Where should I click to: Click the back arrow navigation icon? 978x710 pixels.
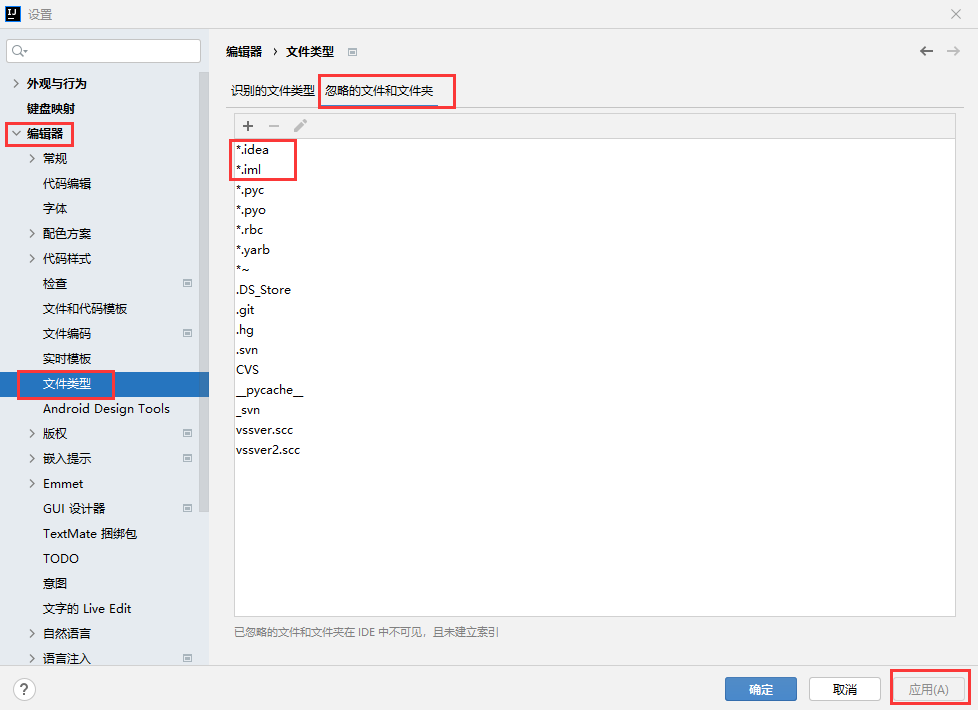926,51
